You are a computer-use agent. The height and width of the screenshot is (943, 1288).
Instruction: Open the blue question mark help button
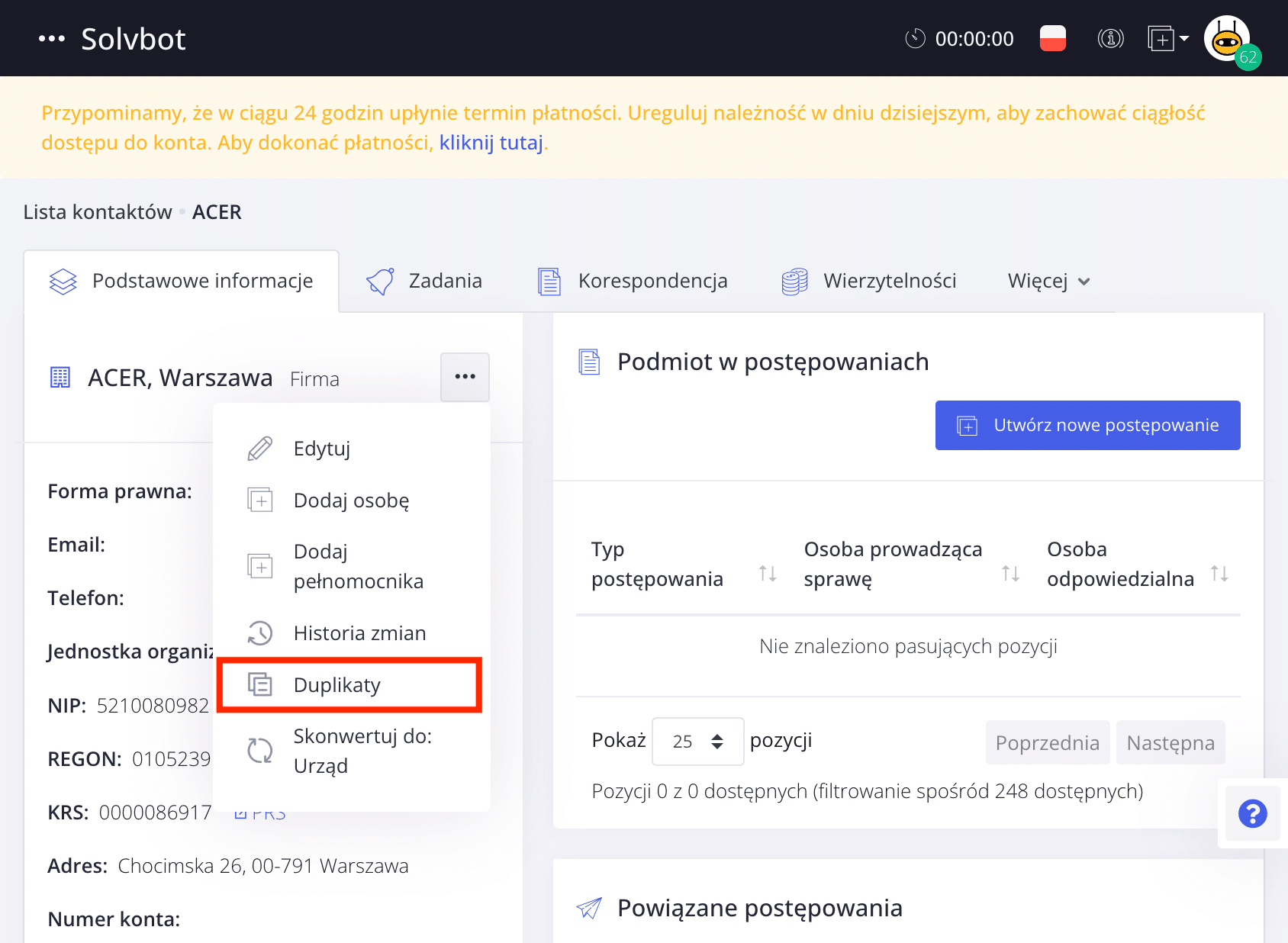click(x=1253, y=813)
